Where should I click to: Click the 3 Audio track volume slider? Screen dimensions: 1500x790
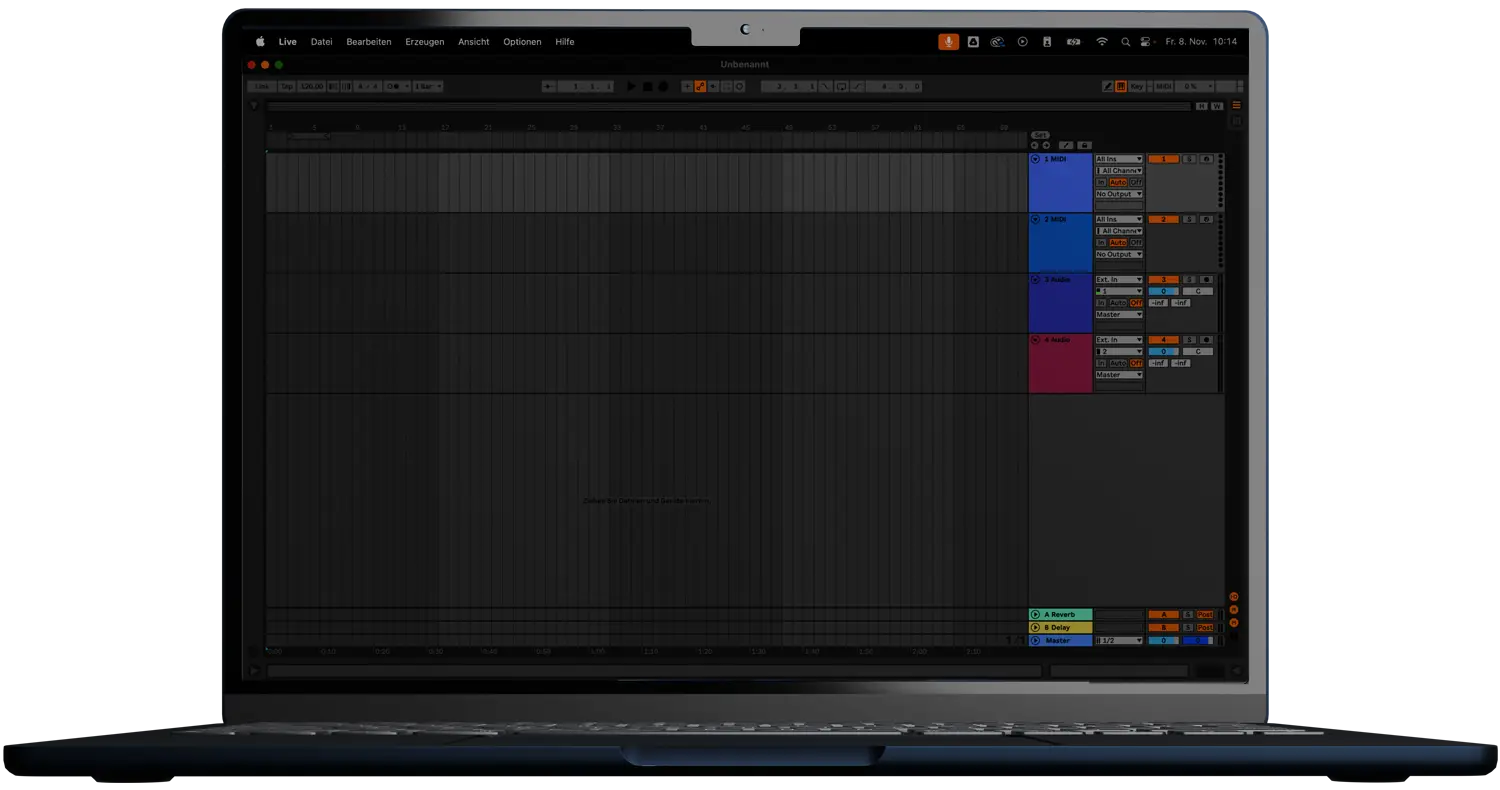[1163, 292]
